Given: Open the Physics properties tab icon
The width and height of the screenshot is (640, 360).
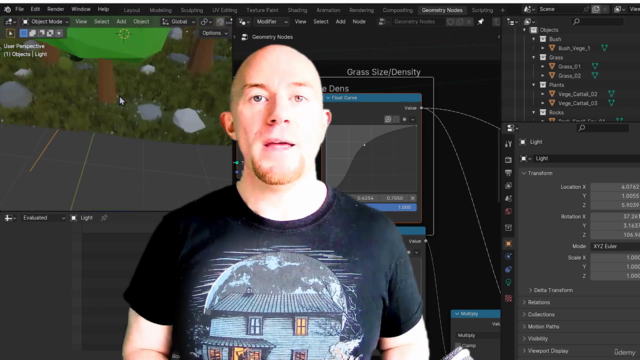Looking at the screenshot, I should click(508, 256).
